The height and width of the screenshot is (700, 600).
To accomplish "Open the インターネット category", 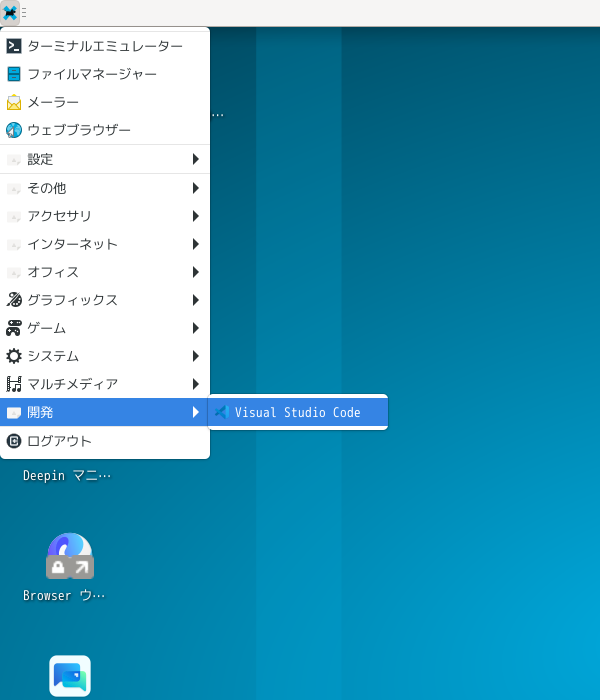I will pyautogui.click(x=105, y=244).
